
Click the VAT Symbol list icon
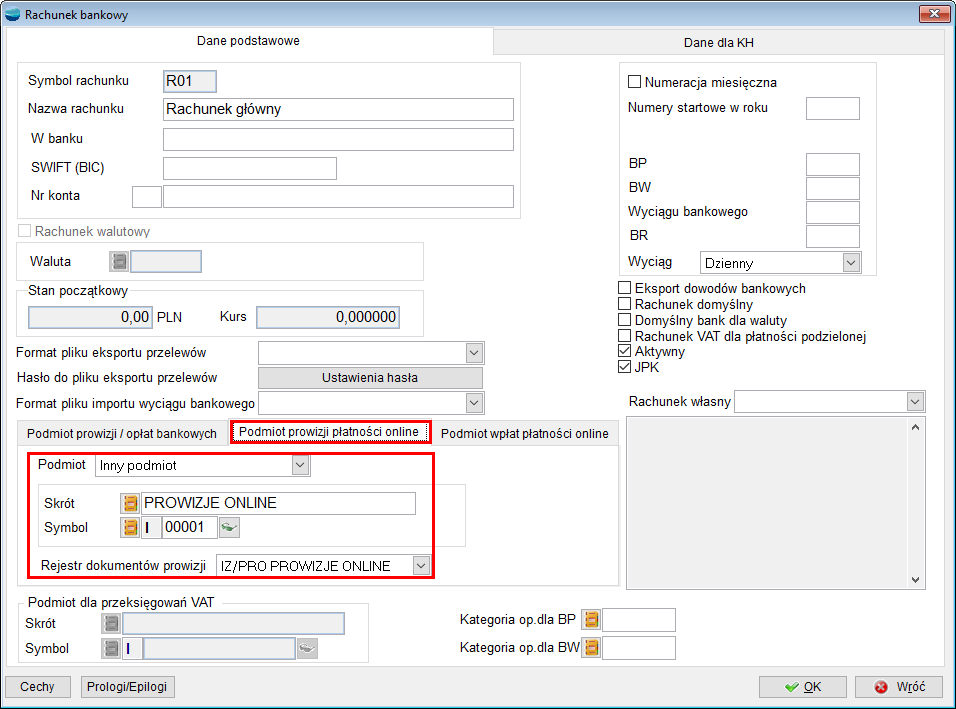[x=111, y=649]
